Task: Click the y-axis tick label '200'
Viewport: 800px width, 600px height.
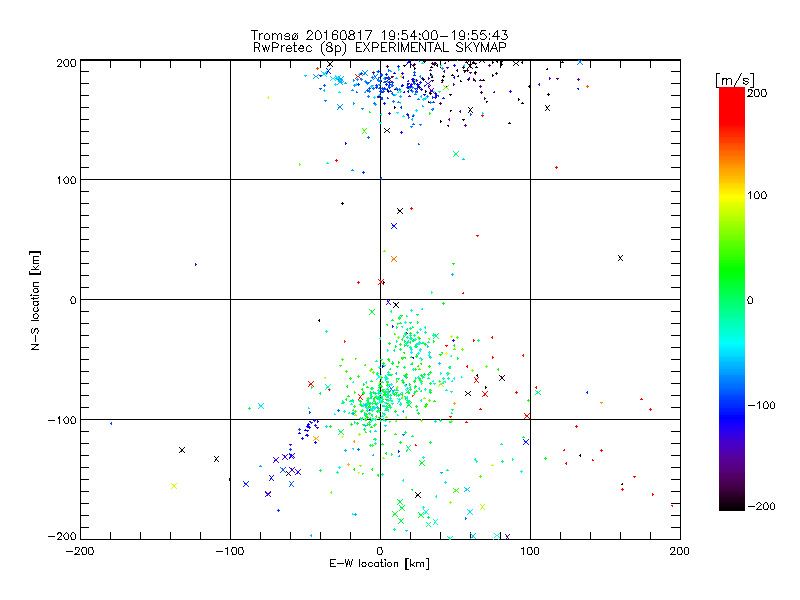Action: click(66, 63)
